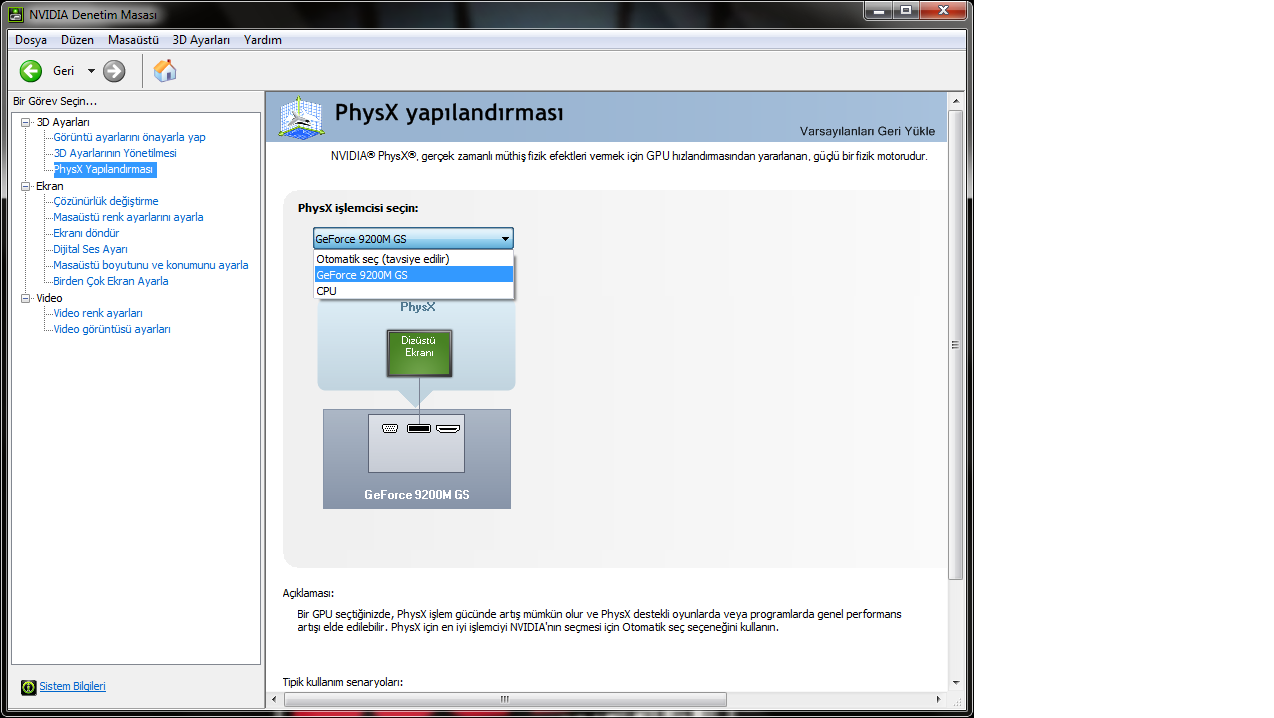This screenshot has height=718, width=1274.
Task: Click the middle display port icon
Action: tap(419, 428)
